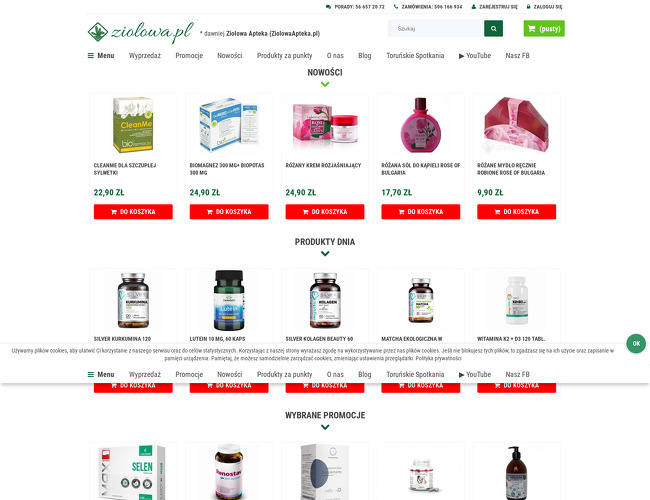650x500 pixels.
Task: Click the YouTube play icon link
Action: point(475,56)
